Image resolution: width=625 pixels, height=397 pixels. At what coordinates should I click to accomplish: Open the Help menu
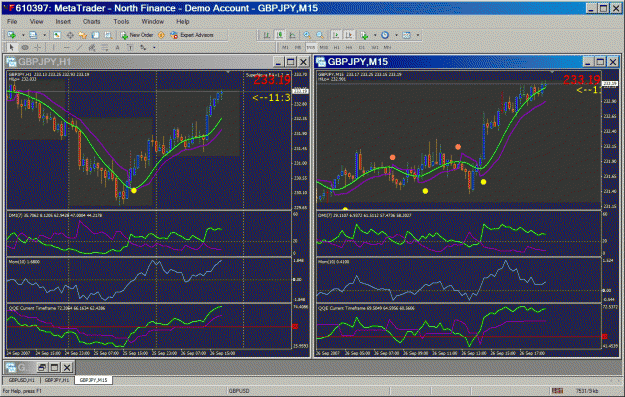[x=183, y=22]
